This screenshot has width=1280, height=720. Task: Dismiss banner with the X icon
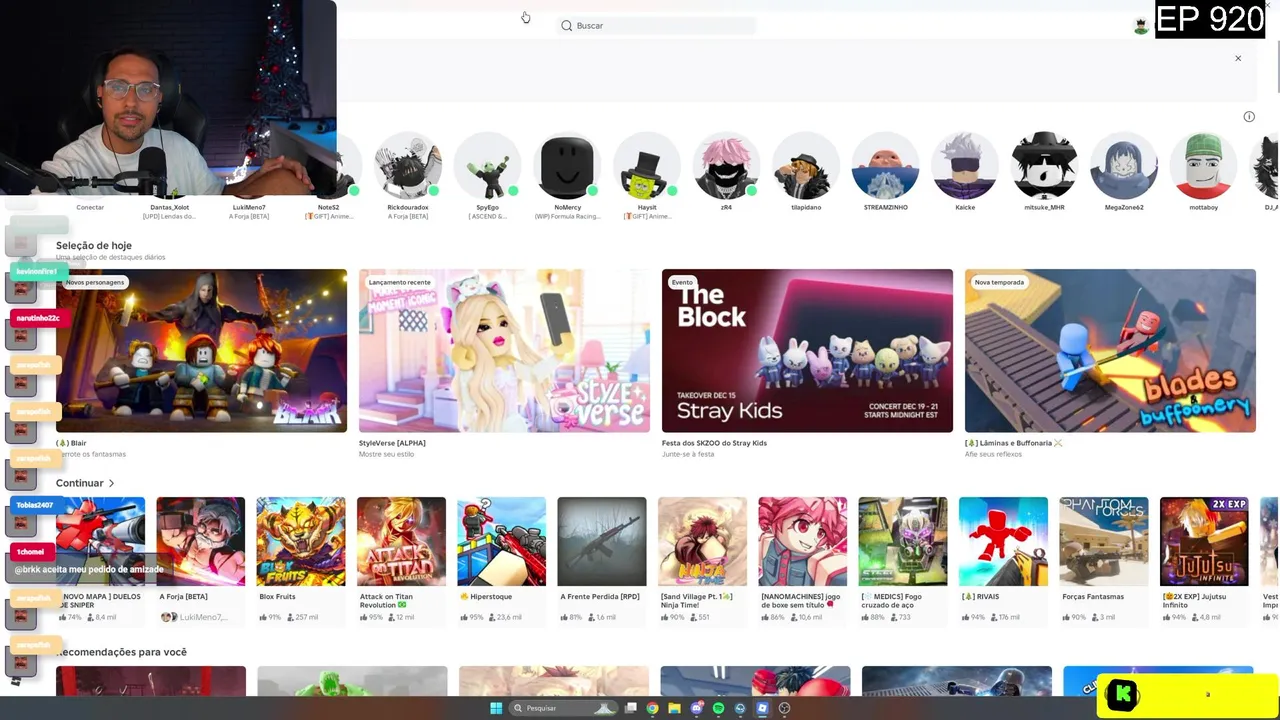(x=1238, y=58)
